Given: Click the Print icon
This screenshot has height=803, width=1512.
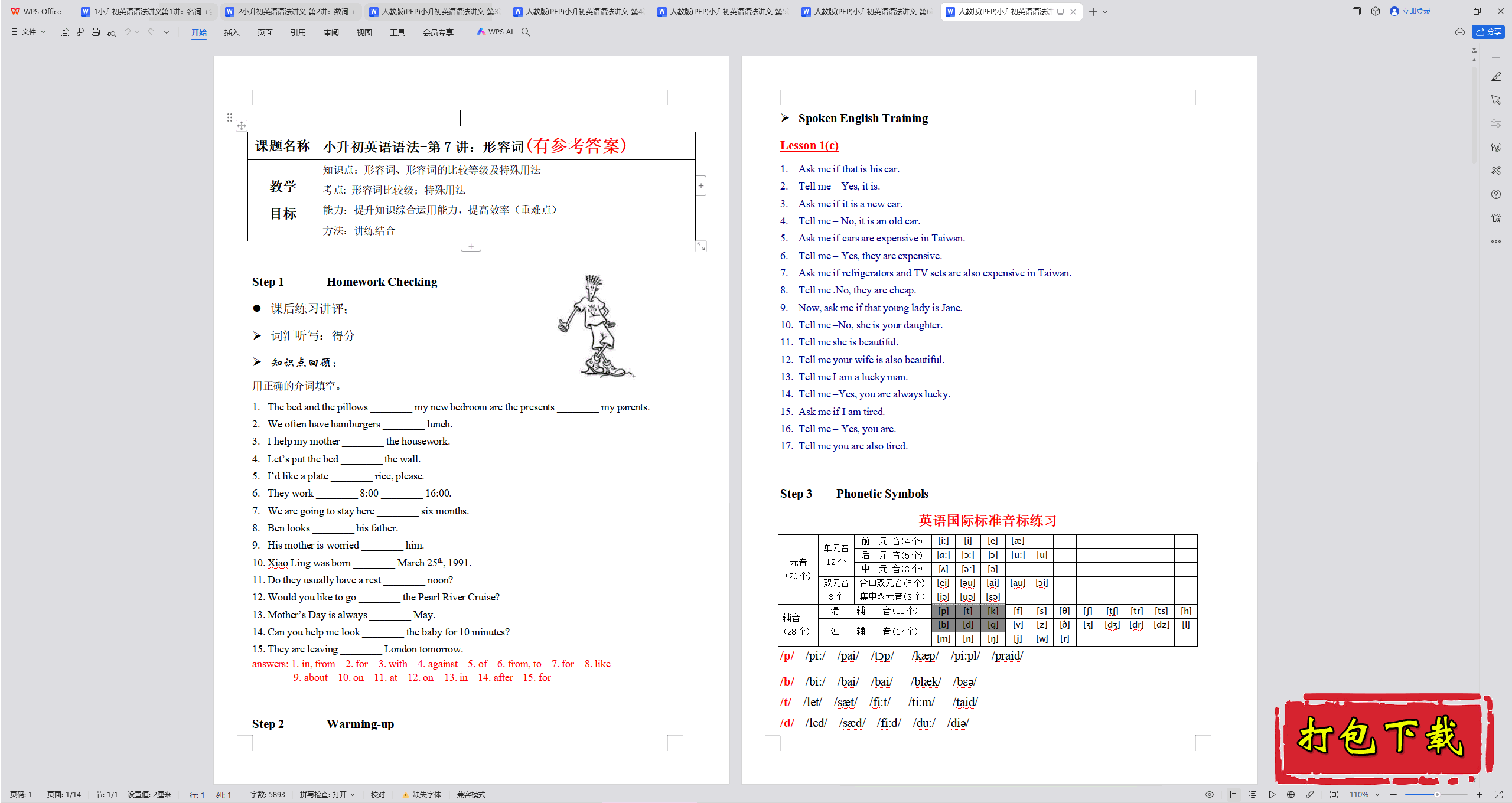Looking at the screenshot, I should coord(96,32).
